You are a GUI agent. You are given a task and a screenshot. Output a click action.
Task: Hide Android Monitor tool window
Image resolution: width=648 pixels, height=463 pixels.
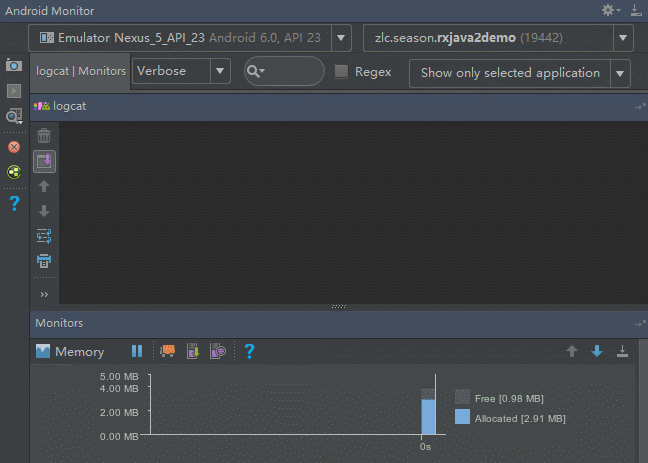point(636,10)
